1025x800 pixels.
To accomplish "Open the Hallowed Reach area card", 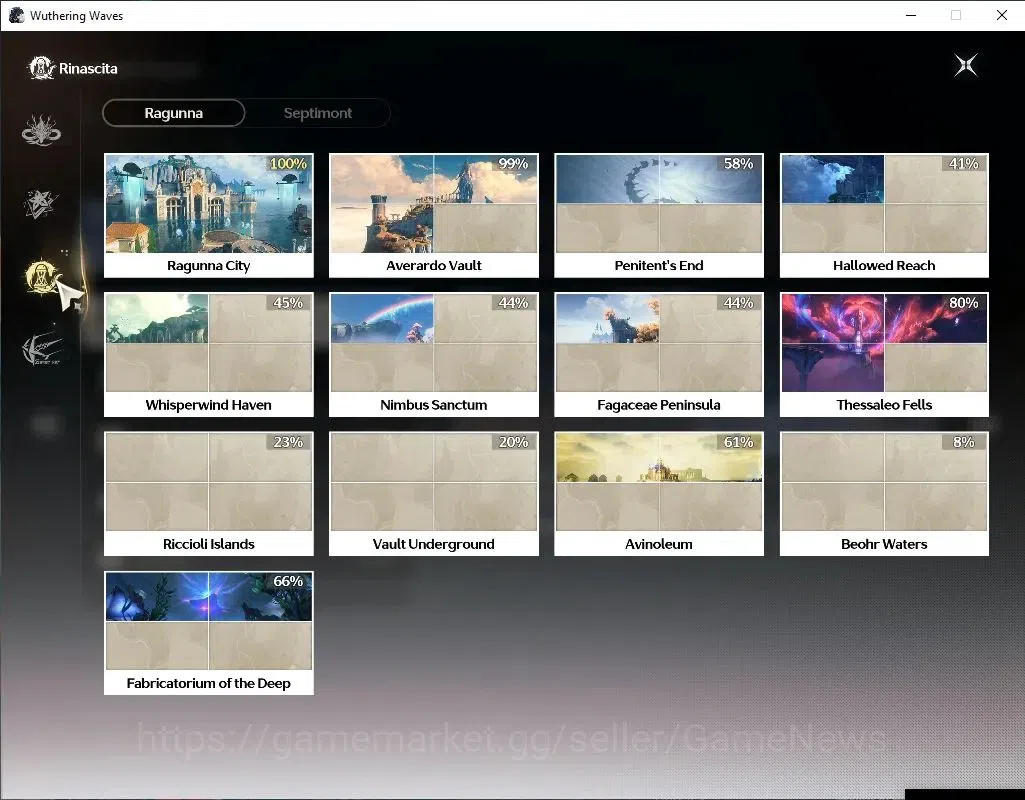I will coord(884,215).
